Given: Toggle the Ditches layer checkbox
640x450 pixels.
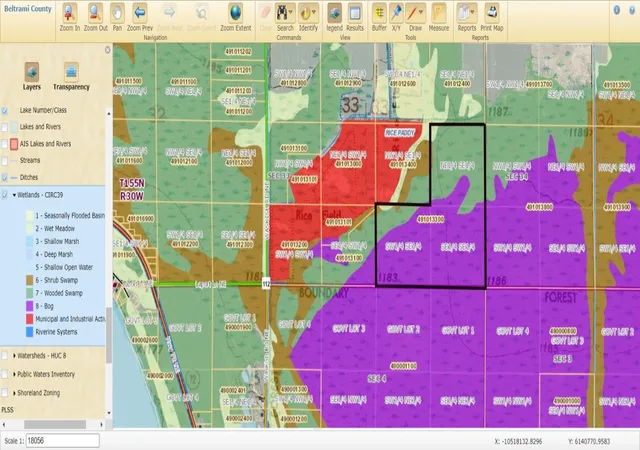Looking at the screenshot, I should pyautogui.click(x=5, y=178).
